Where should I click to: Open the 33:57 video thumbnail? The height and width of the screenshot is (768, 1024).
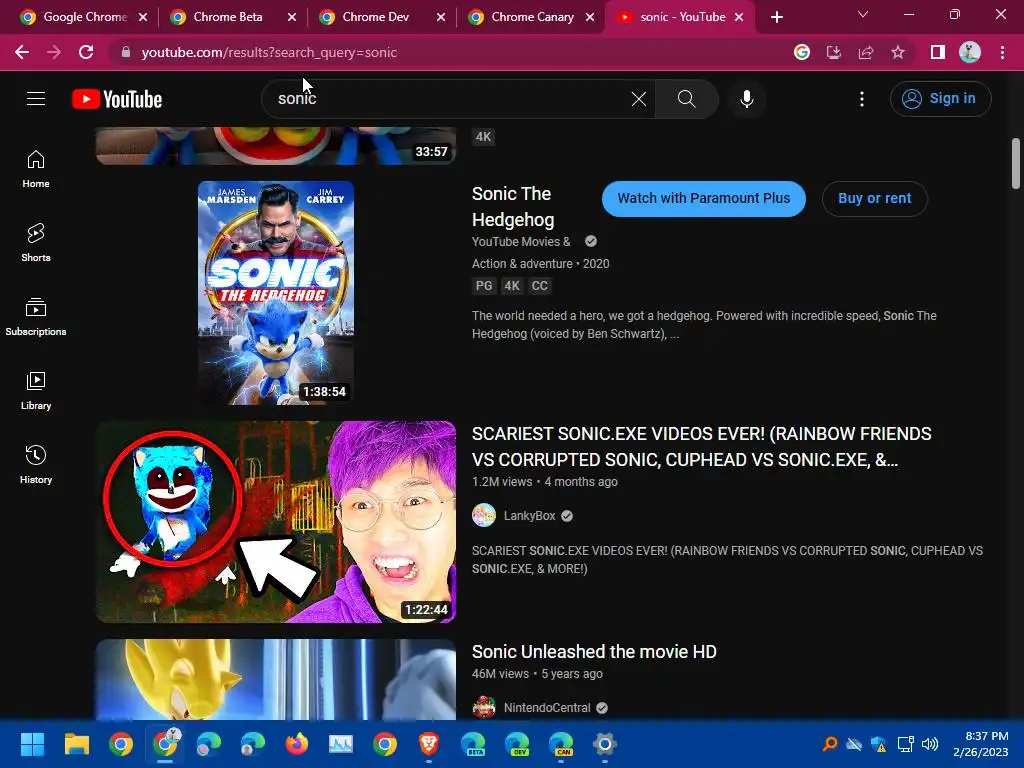tap(276, 146)
